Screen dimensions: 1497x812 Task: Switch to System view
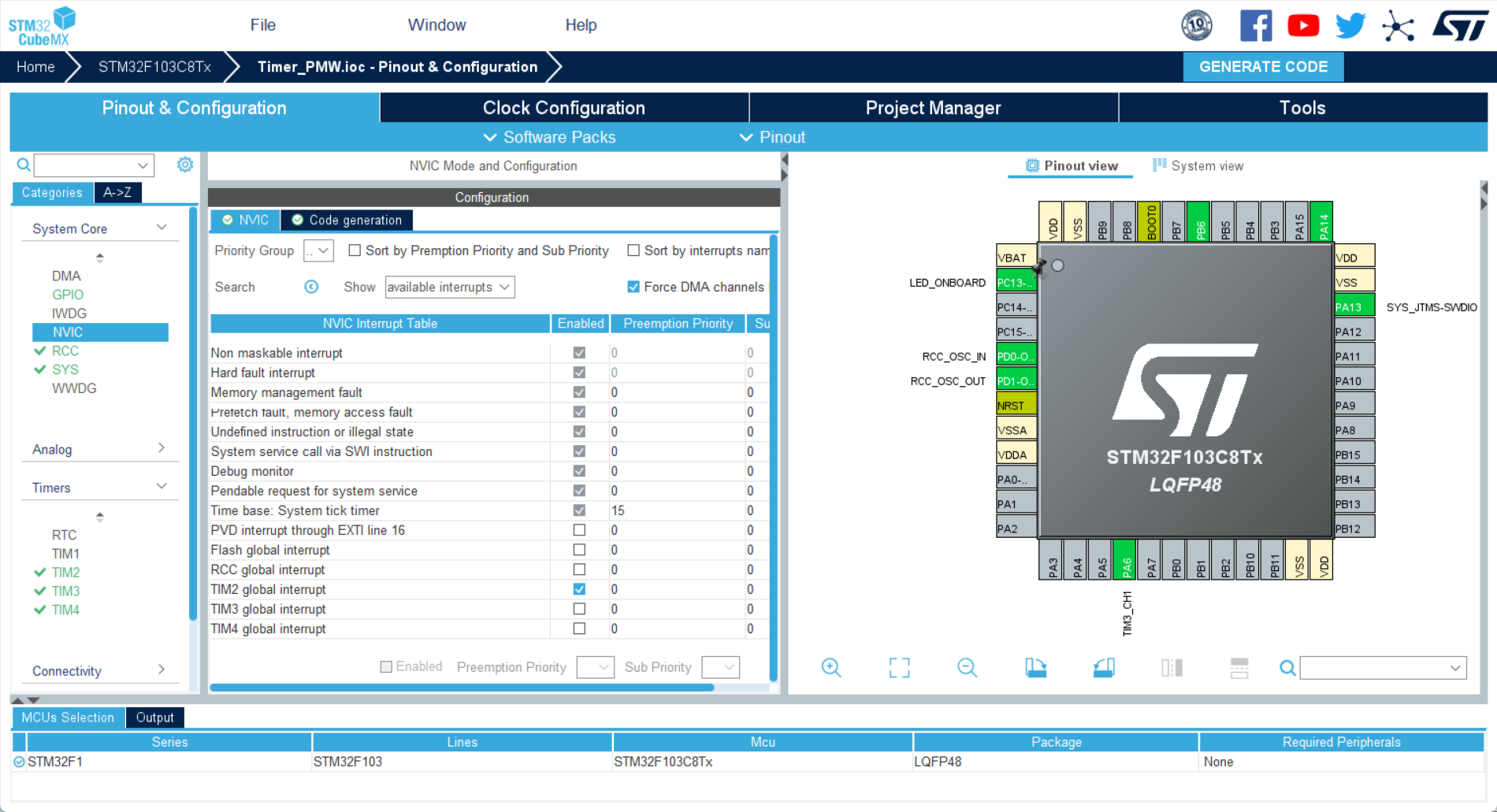tap(1198, 165)
